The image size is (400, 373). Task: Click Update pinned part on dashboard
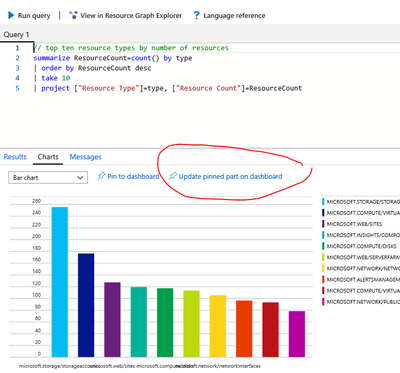point(230,176)
